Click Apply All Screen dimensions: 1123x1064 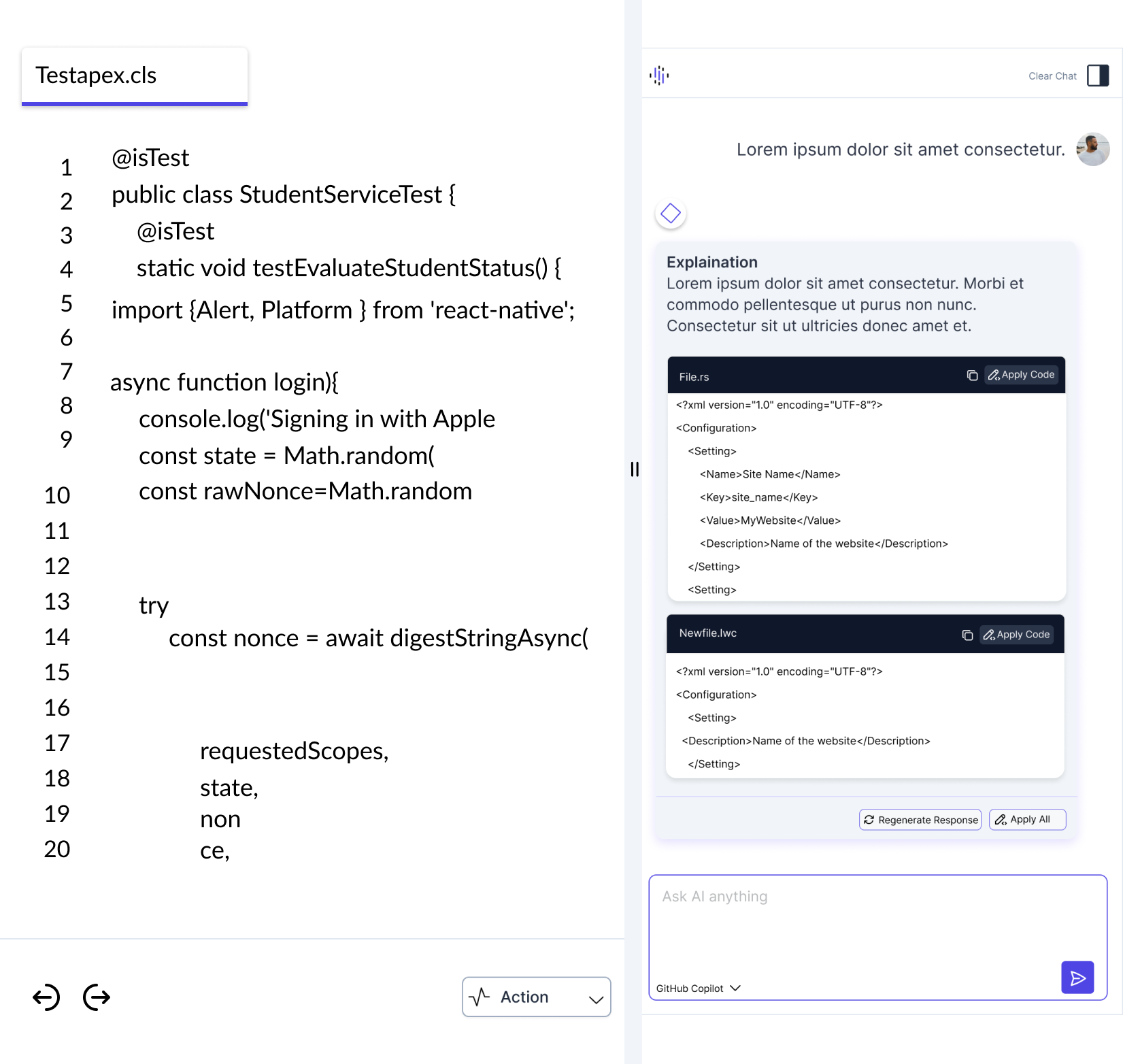(1027, 820)
